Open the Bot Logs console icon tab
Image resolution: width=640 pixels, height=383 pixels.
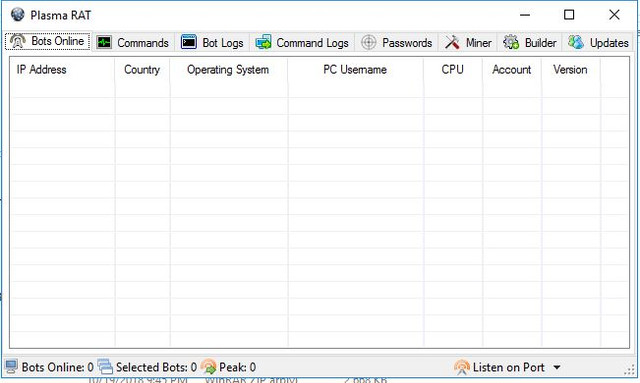coord(212,42)
